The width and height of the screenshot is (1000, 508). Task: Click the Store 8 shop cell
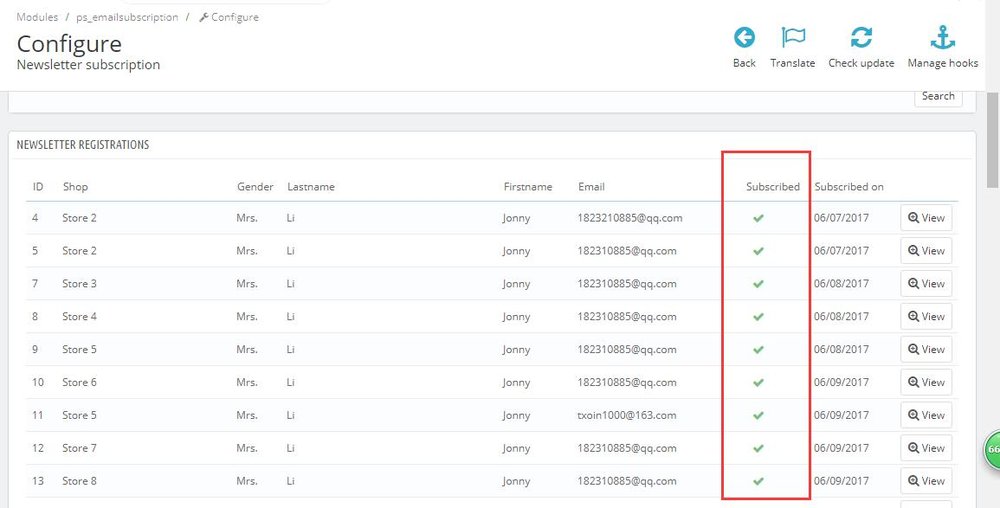coord(79,481)
